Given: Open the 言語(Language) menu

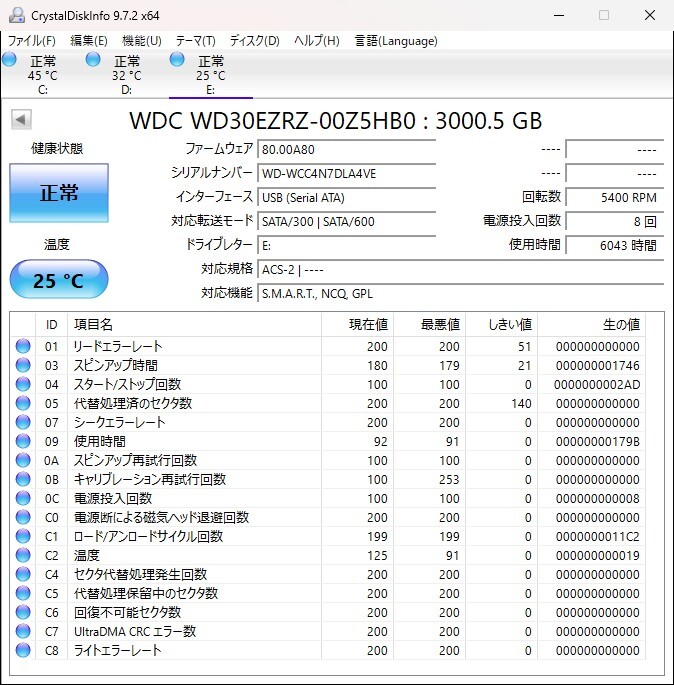Looking at the screenshot, I should pos(396,41).
